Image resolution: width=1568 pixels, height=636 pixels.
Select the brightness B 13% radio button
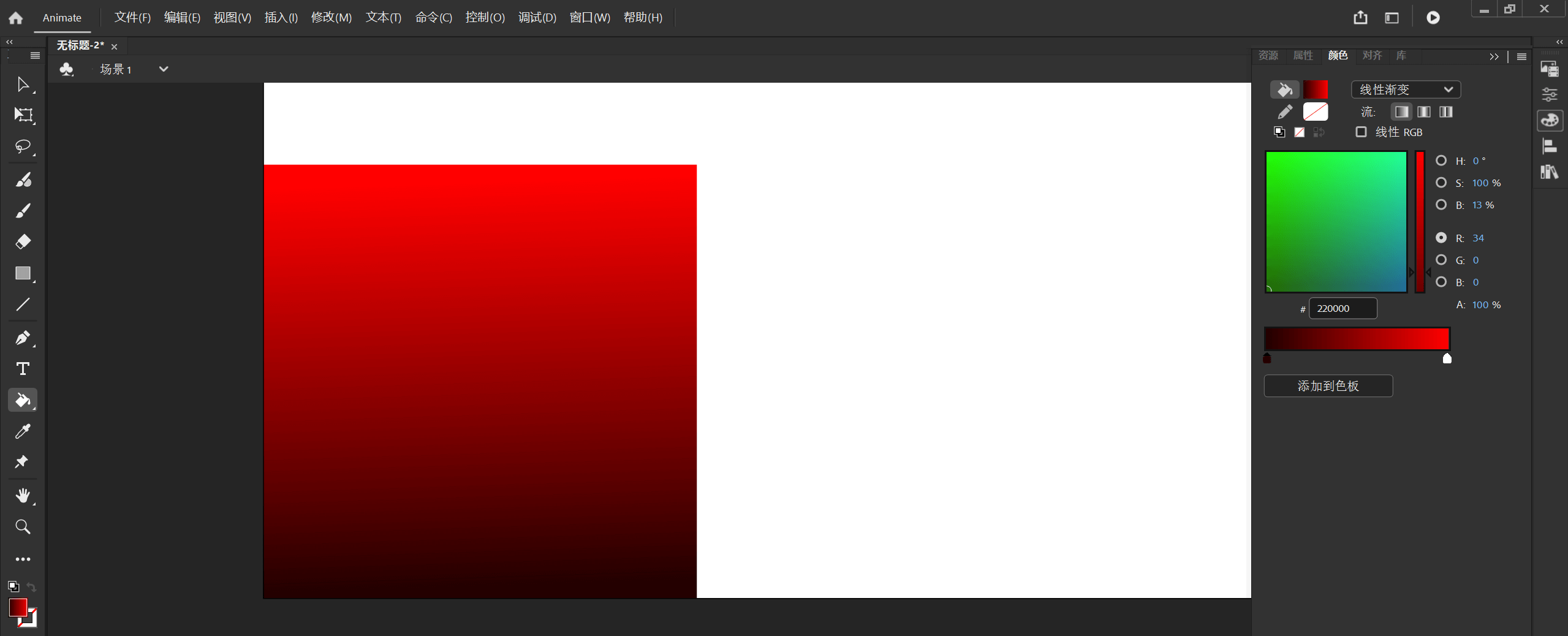click(1441, 205)
